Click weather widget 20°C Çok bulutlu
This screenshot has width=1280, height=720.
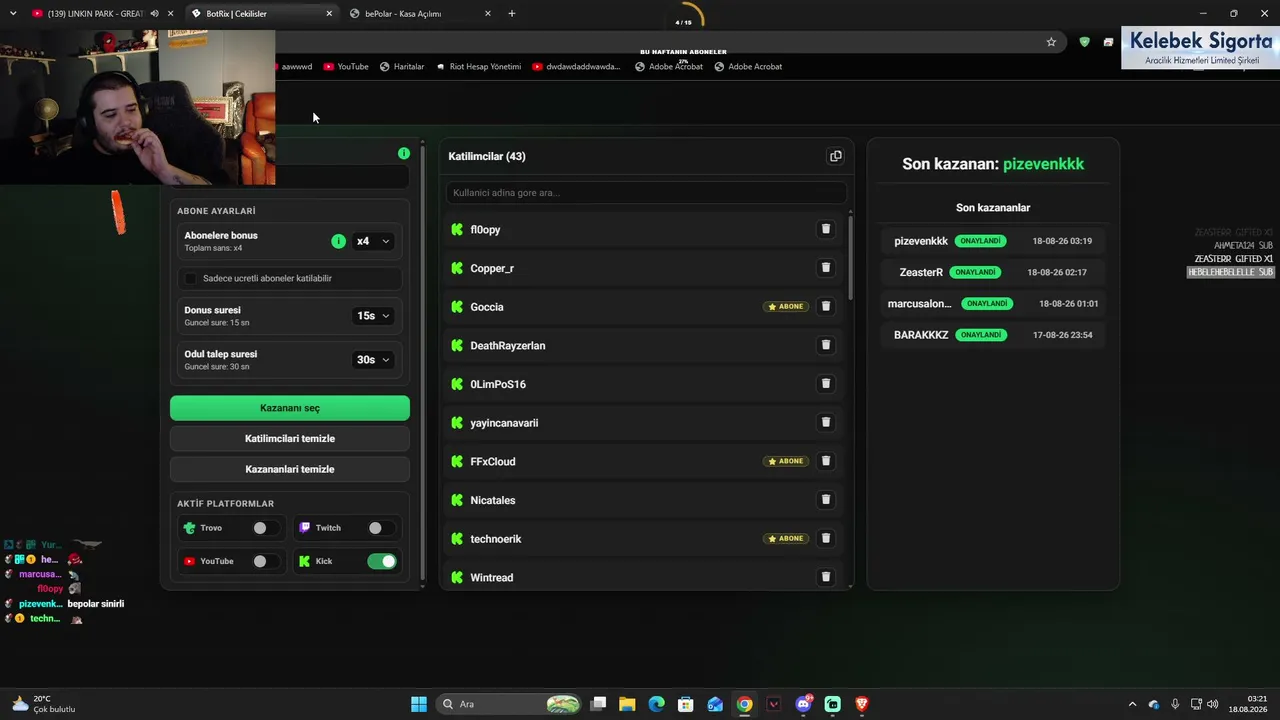[x=43, y=704]
